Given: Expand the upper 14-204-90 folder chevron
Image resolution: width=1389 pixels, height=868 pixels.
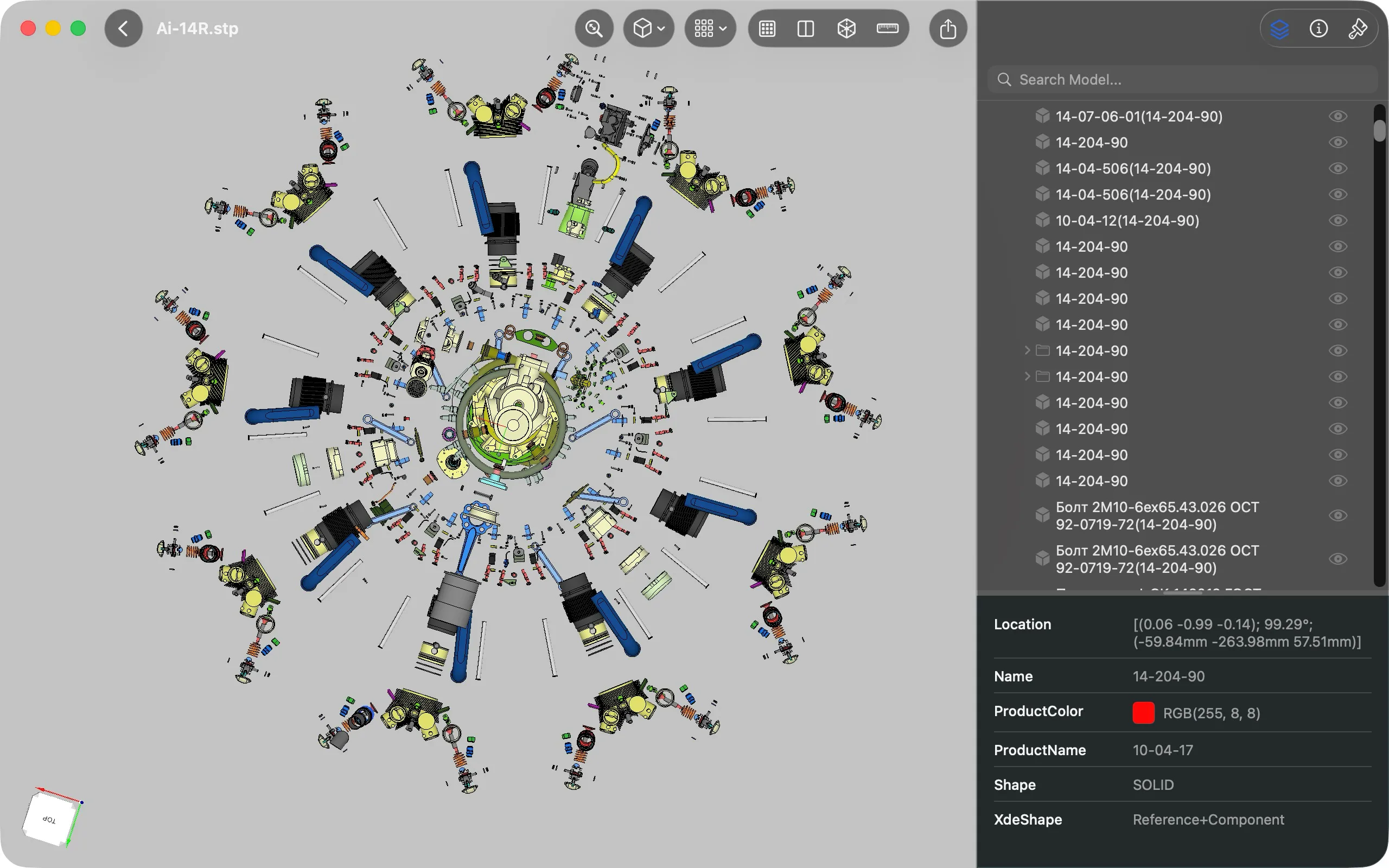Looking at the screenshot, I should tap(1027, 350).
